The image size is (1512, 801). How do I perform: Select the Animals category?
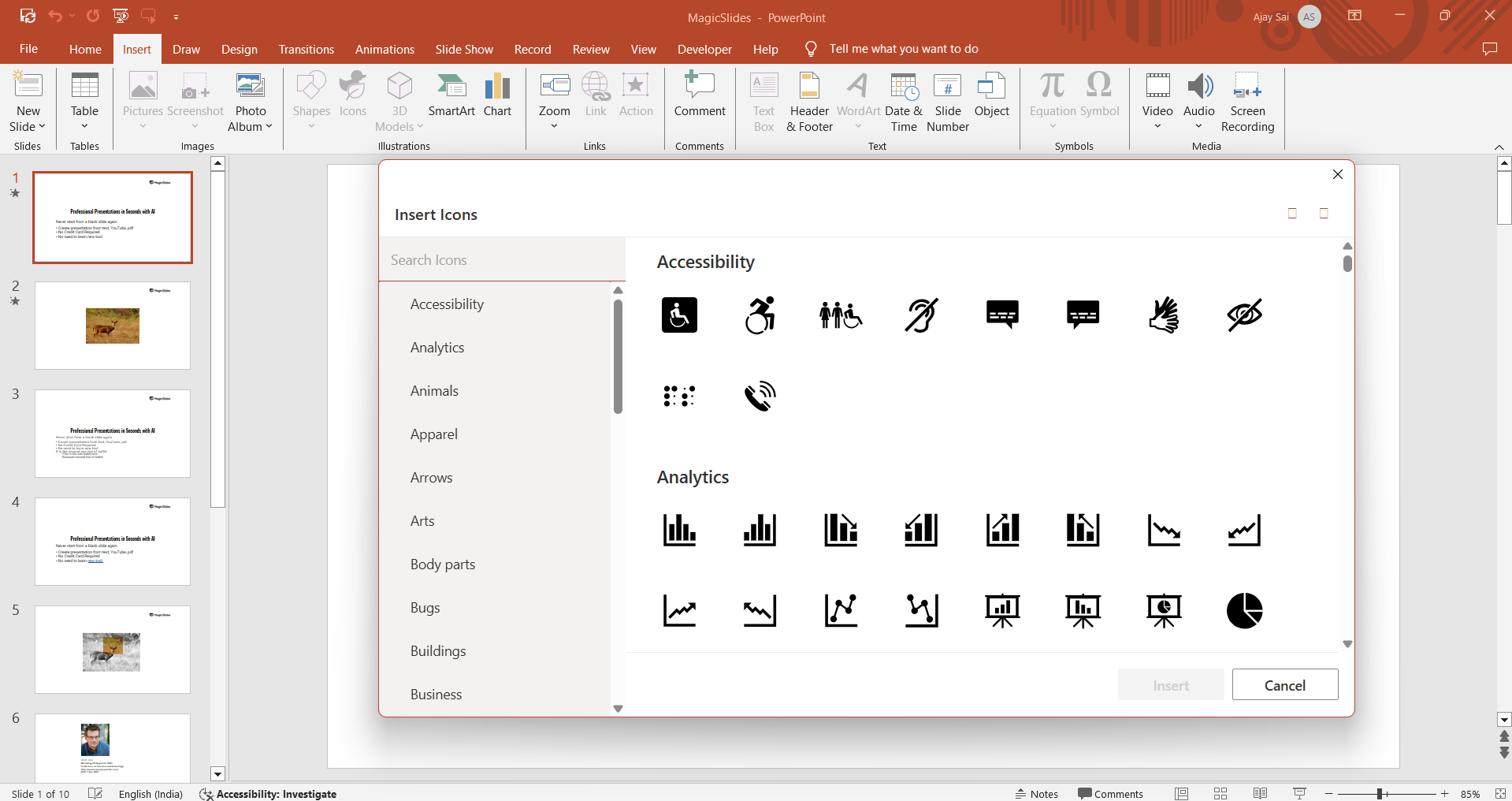coord(434,391)
